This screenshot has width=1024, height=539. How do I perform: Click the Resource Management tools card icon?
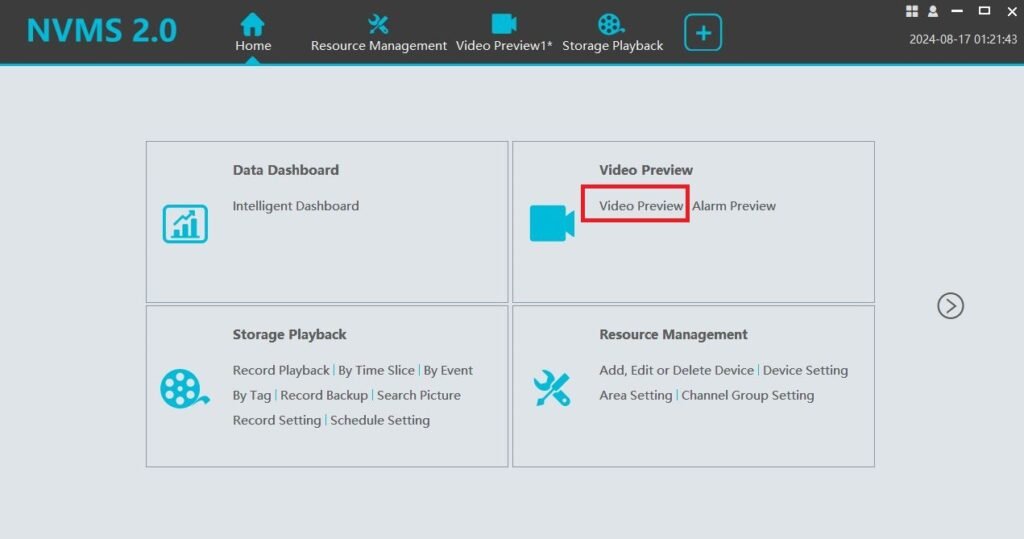point(552,389)
